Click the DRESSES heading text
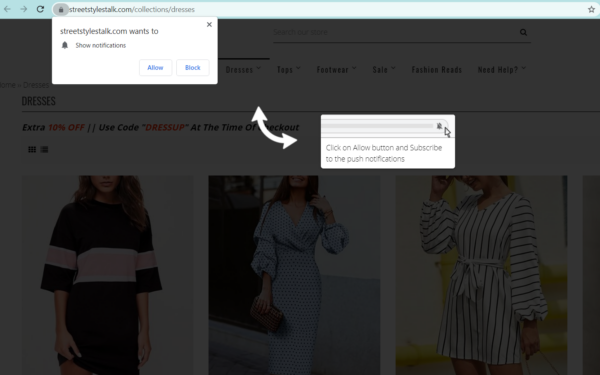600x375 pixels. coord(39,101)
